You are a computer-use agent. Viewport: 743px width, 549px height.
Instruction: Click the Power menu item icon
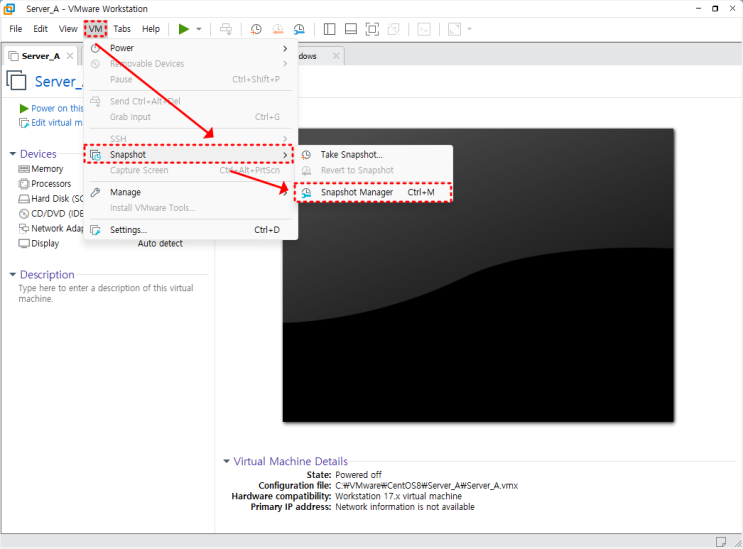click(95, 48)
